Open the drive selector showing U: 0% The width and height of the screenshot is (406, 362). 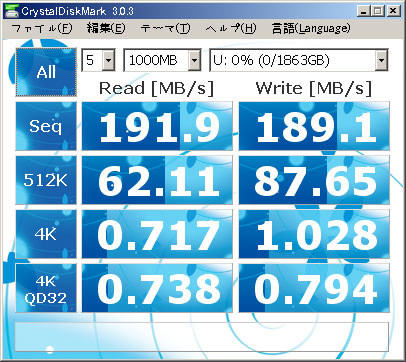click(381, 60)
